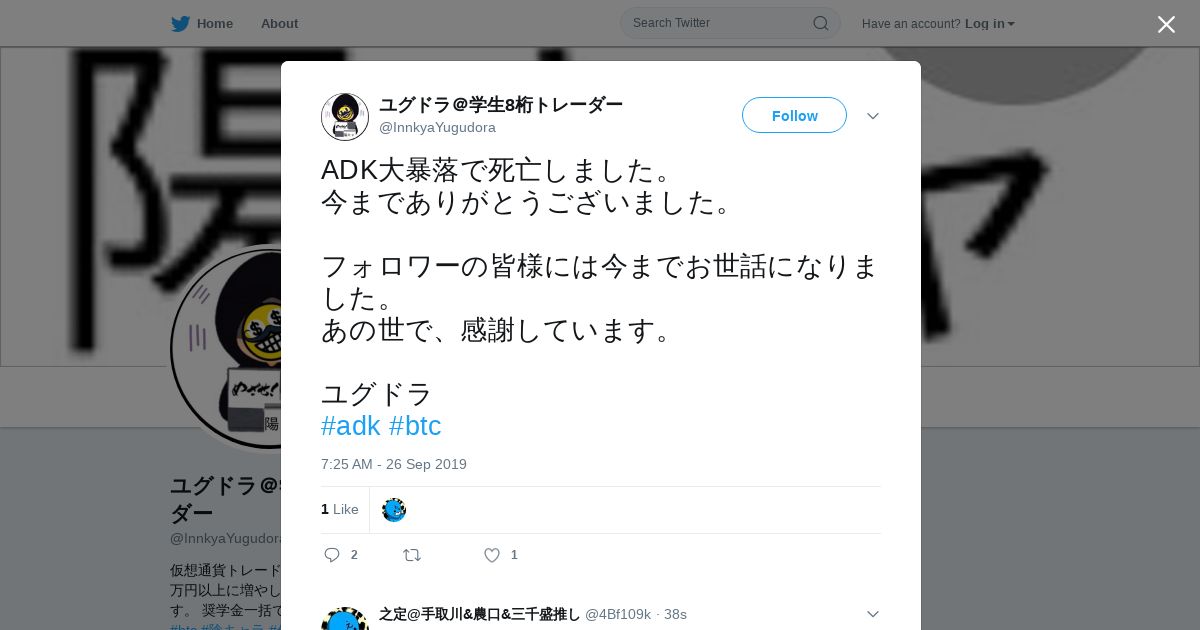This screenshot has height=630, width=1200.
Task: Open the tweet author's avatar in popup
Action: click(x=345, y=117)
